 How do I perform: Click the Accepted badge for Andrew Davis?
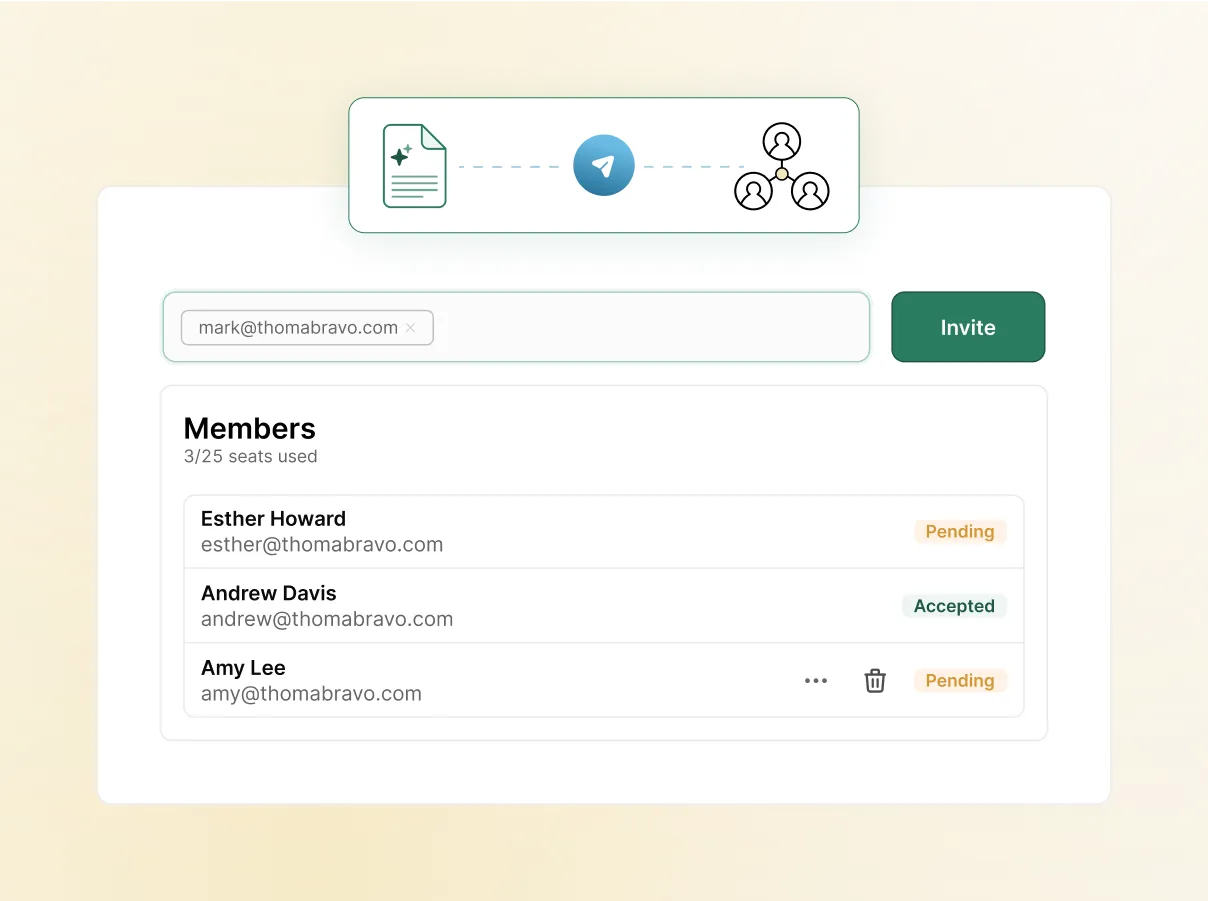[954, 605]
